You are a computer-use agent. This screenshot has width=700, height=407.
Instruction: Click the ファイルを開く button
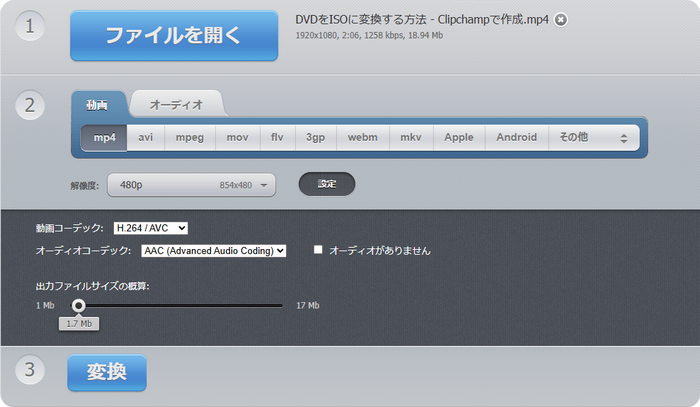[x=174, y=36]
